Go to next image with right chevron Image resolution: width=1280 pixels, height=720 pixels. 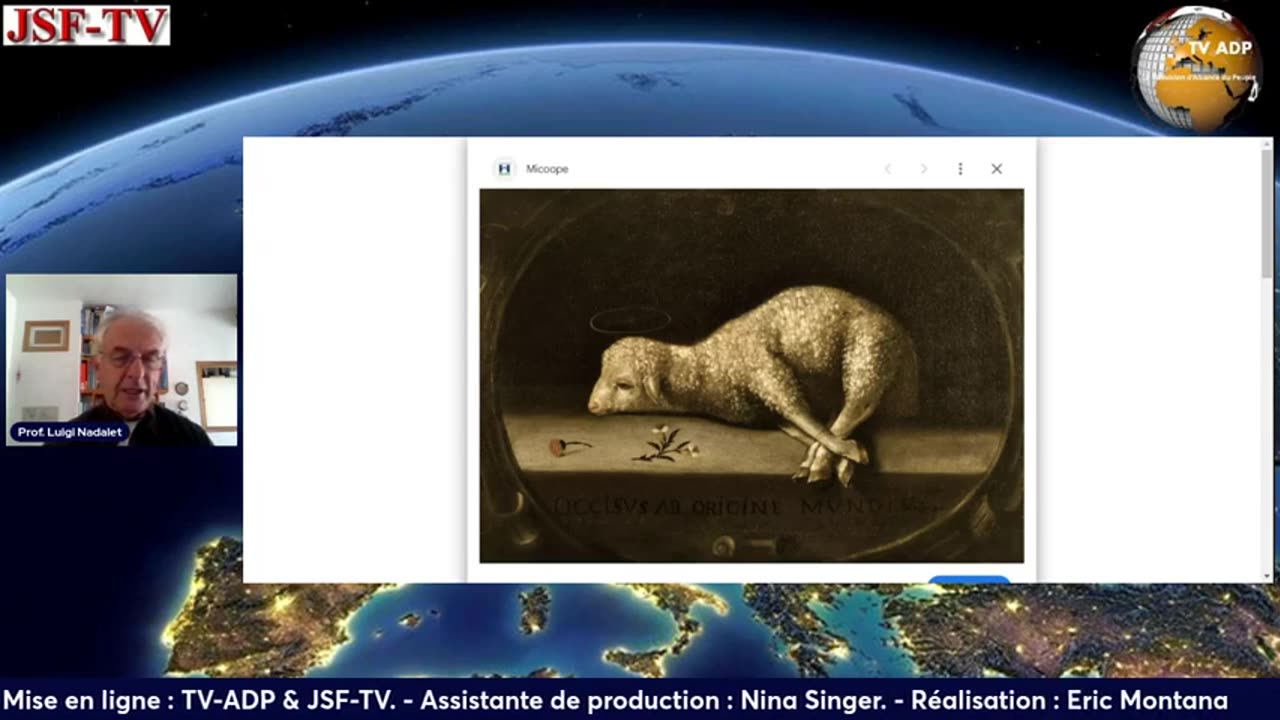[923, 169]
